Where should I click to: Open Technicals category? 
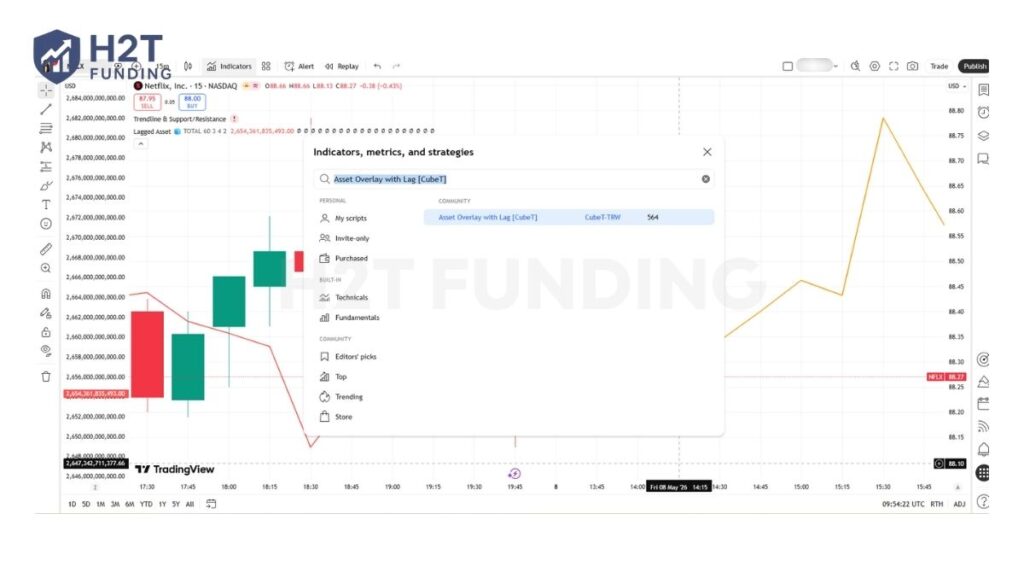click(344, 298)
